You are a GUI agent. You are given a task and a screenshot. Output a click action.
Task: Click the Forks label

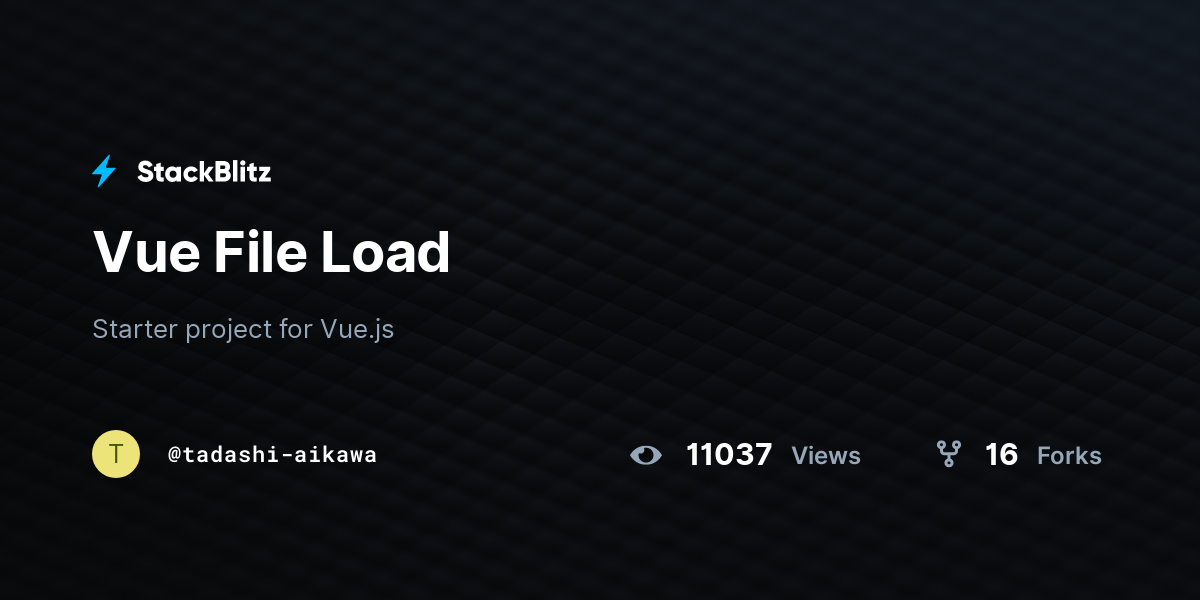1069,456
